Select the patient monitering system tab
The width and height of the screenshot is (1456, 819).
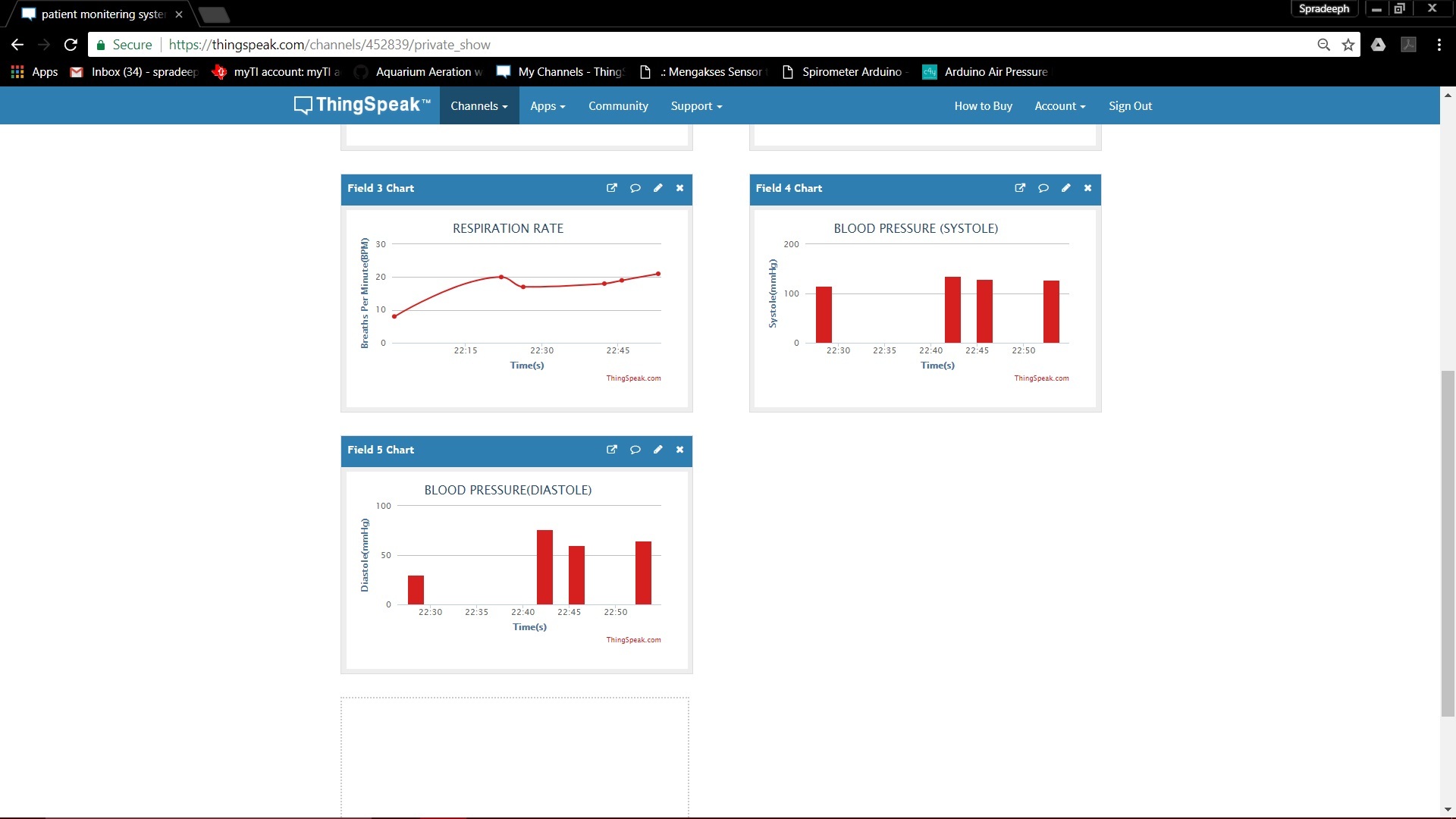[x=103, y=14]
